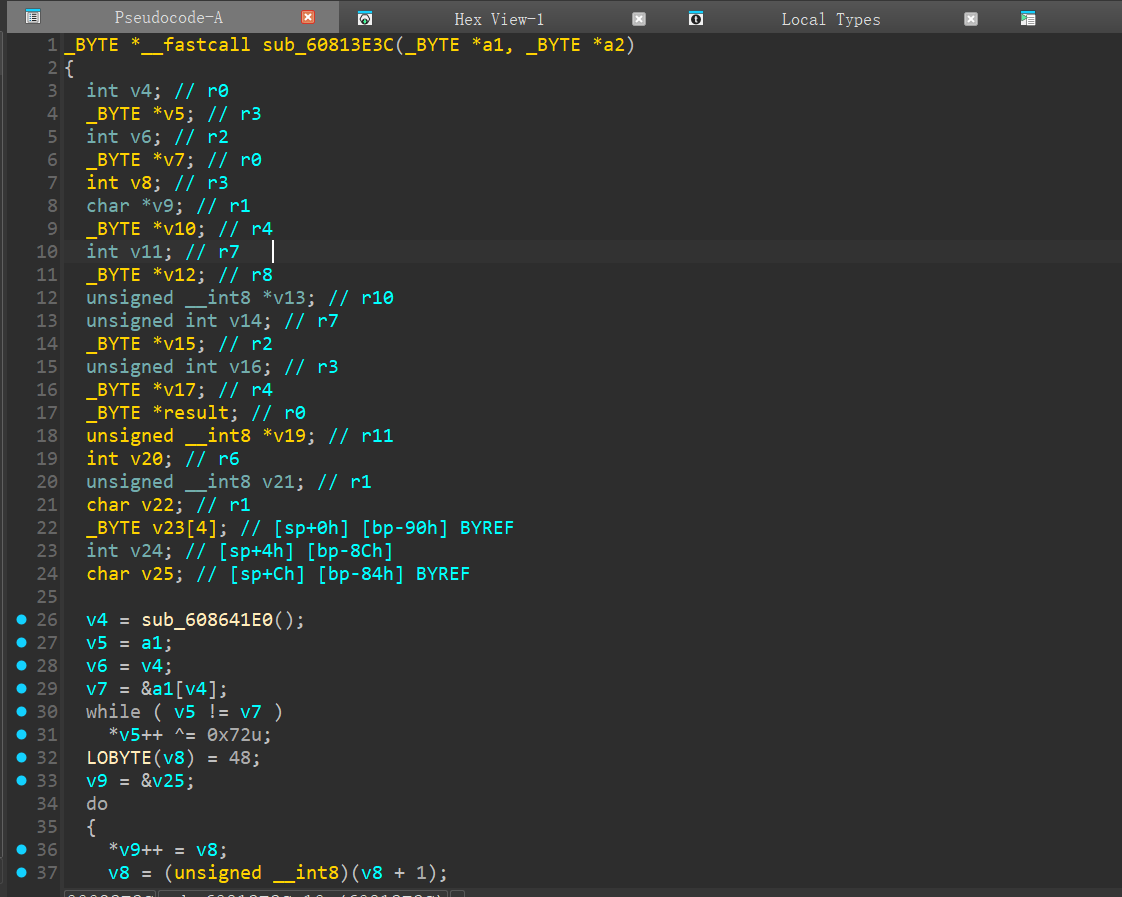Toggle breakpoint dot on line 32
This screenshot has width=1122, height=897.
(21, 758)
